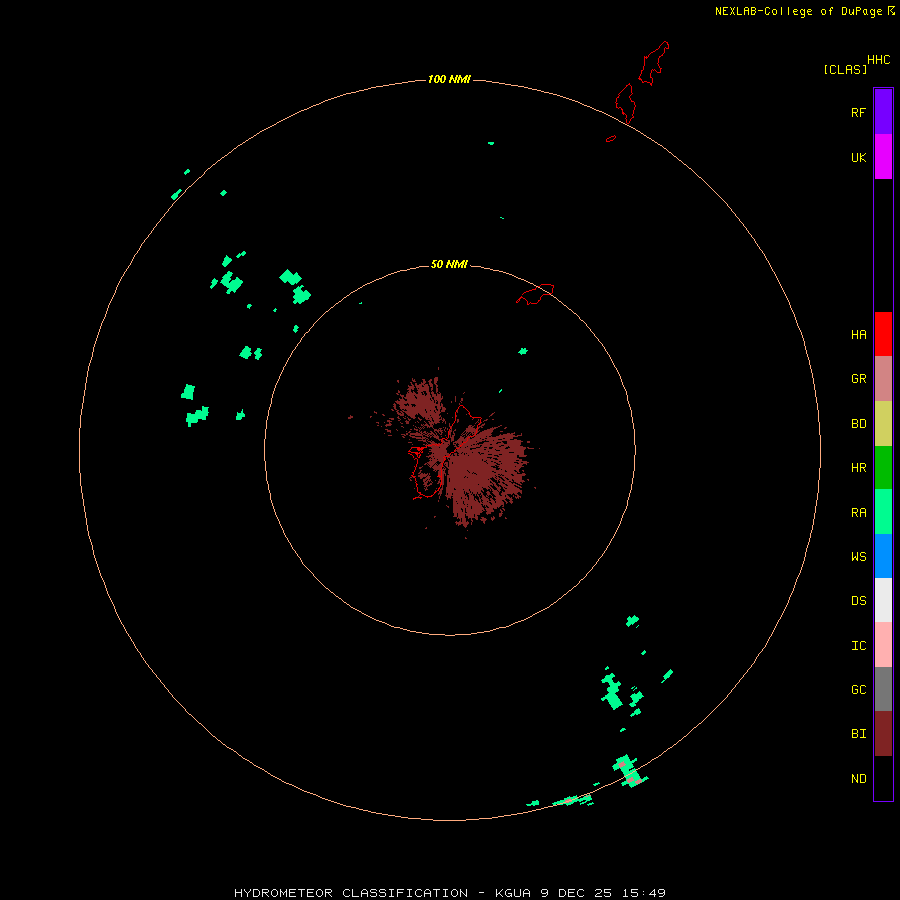Click the RA light green legend swatch
This screenshot has width=900, height=900.
point(883,512)
